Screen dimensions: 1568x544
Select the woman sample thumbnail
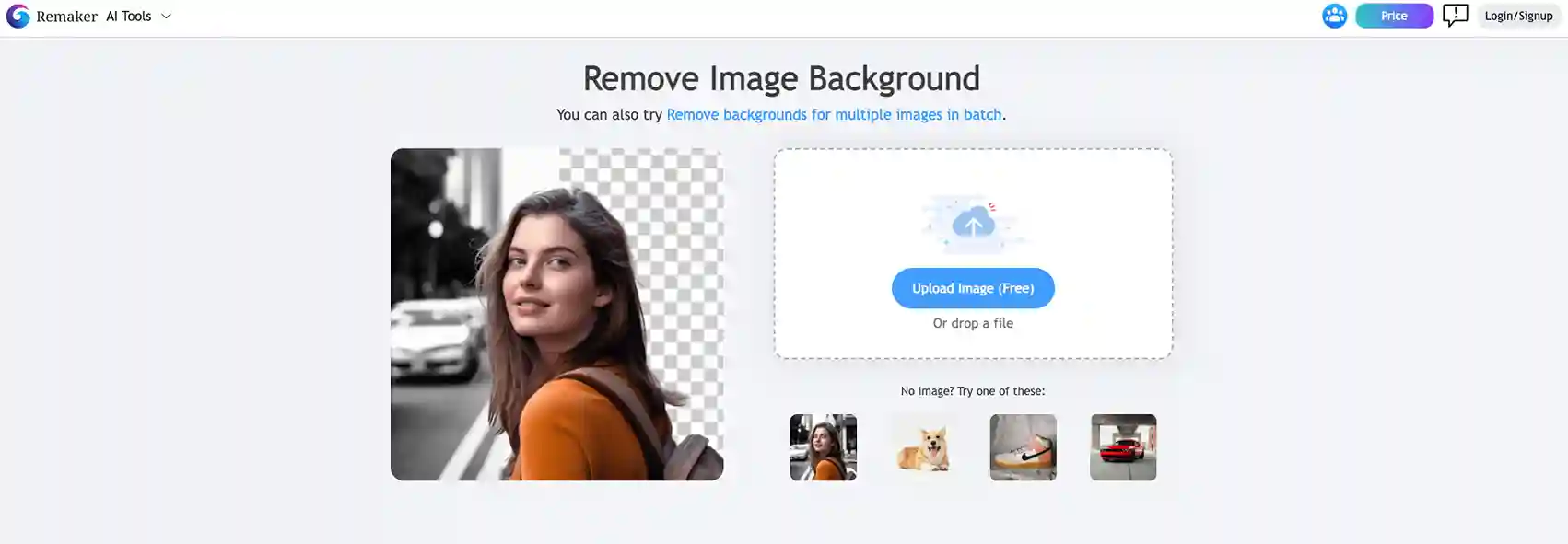(823, 447)
